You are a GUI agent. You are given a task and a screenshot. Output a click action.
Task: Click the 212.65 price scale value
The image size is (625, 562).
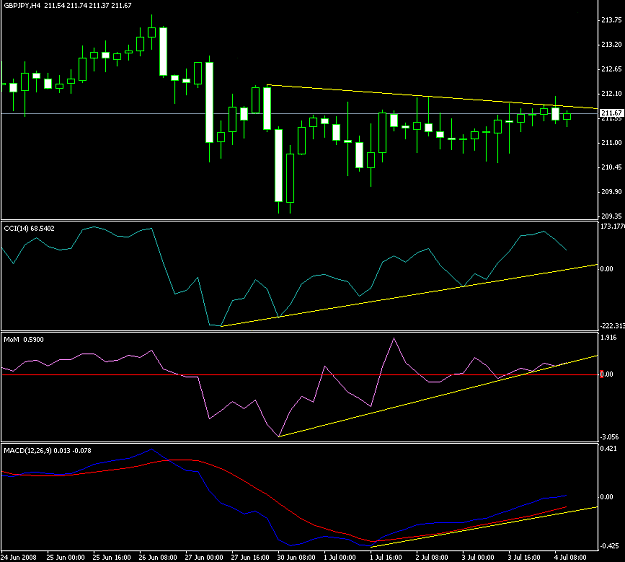[611, 69]
